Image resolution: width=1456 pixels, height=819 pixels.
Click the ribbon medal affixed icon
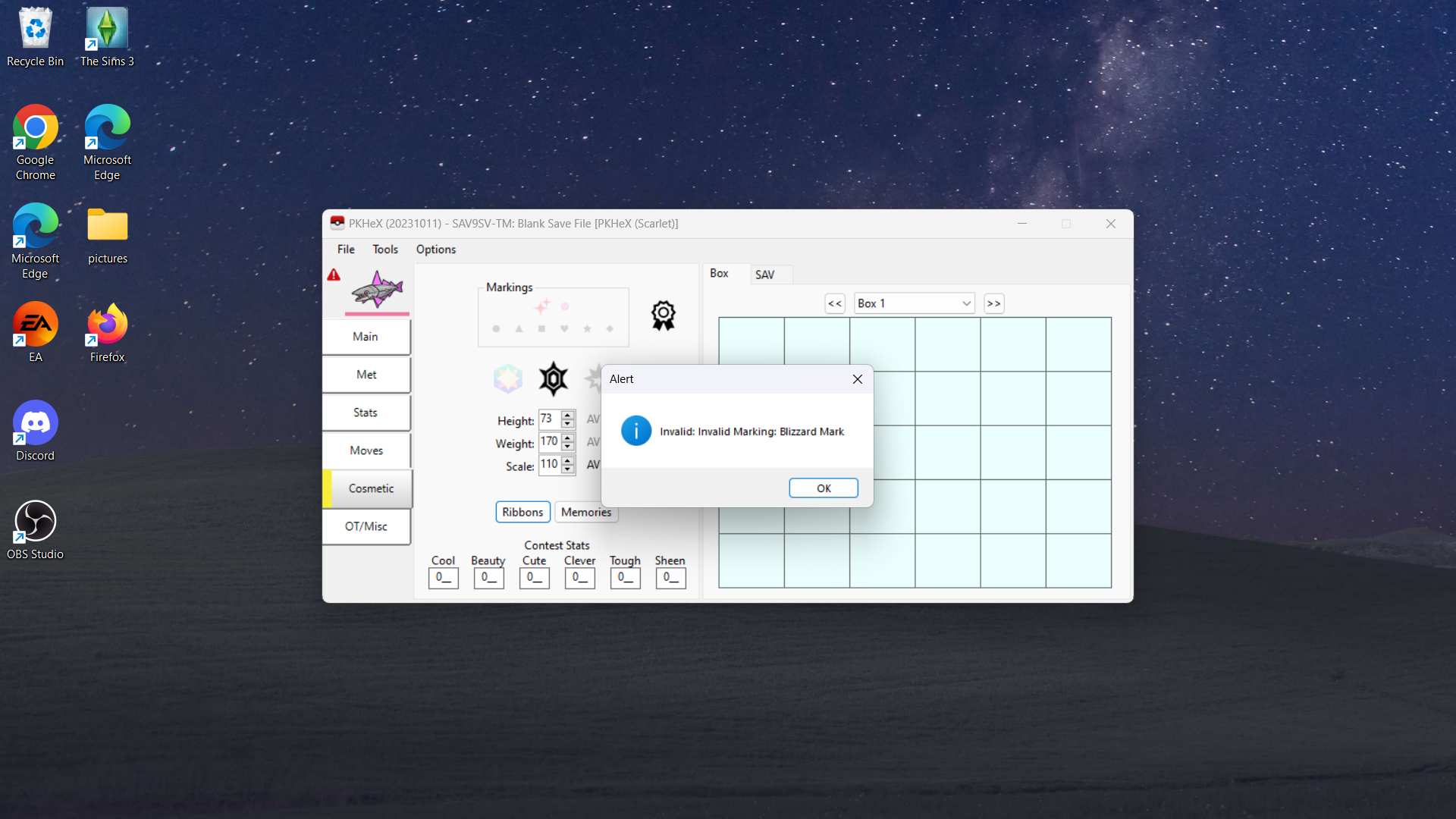tap(663, 315)
